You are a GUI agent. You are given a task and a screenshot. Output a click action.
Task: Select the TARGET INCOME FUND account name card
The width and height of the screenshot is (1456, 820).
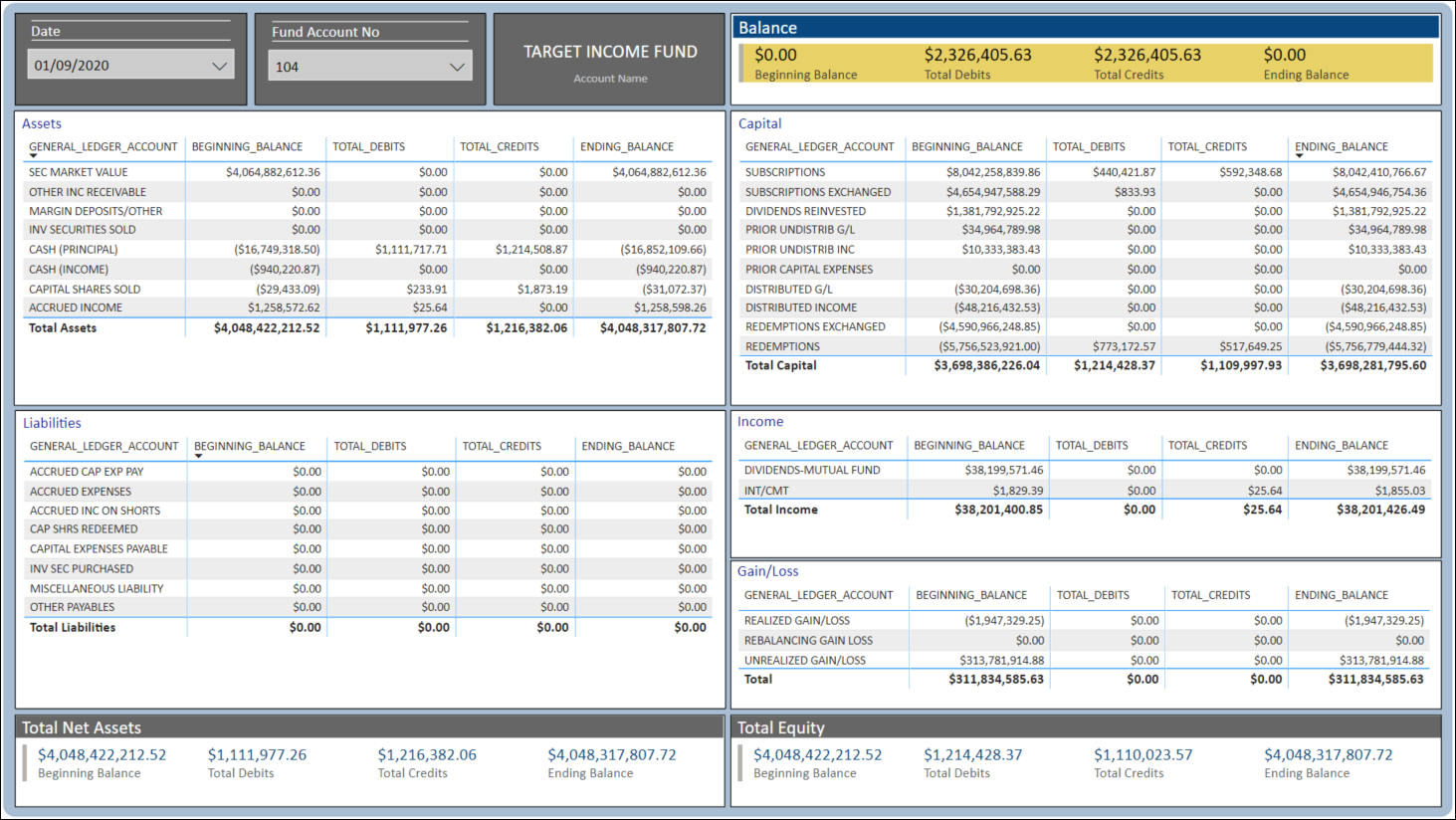[610, 60]
